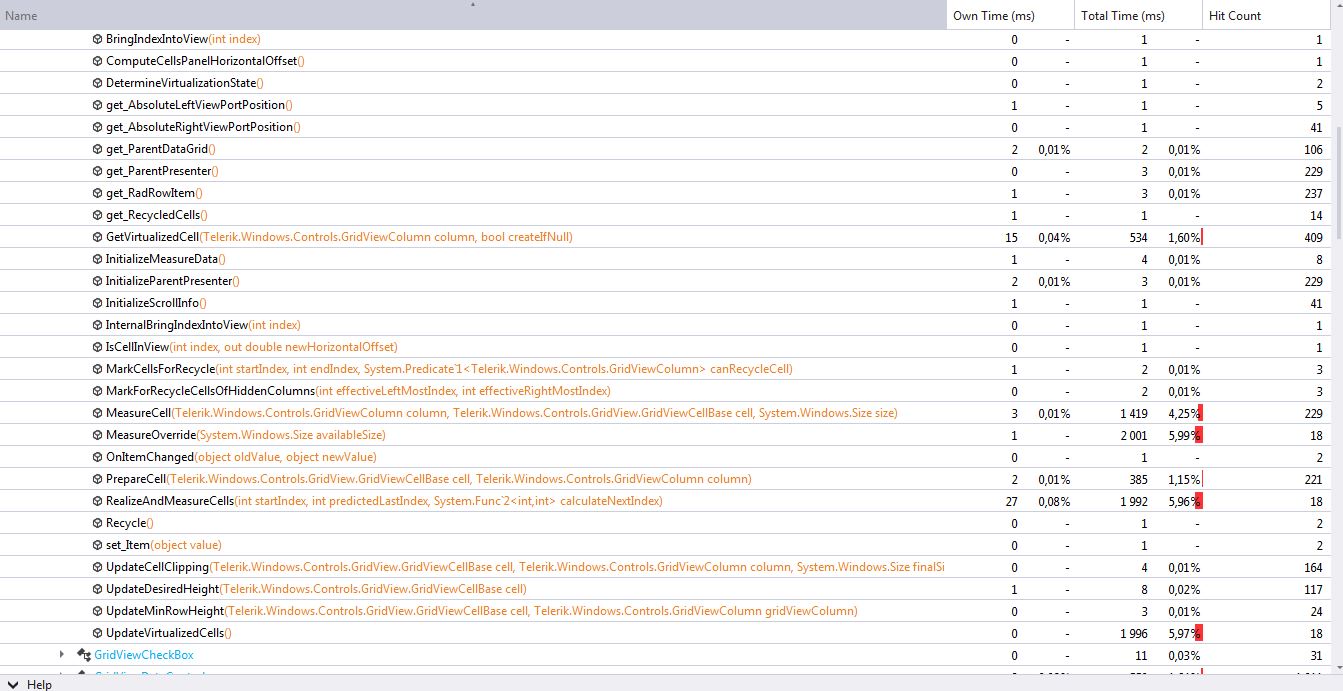Click the 237 hit count value
This screenshot has width=1343, height=691.
coord(1312,193)
